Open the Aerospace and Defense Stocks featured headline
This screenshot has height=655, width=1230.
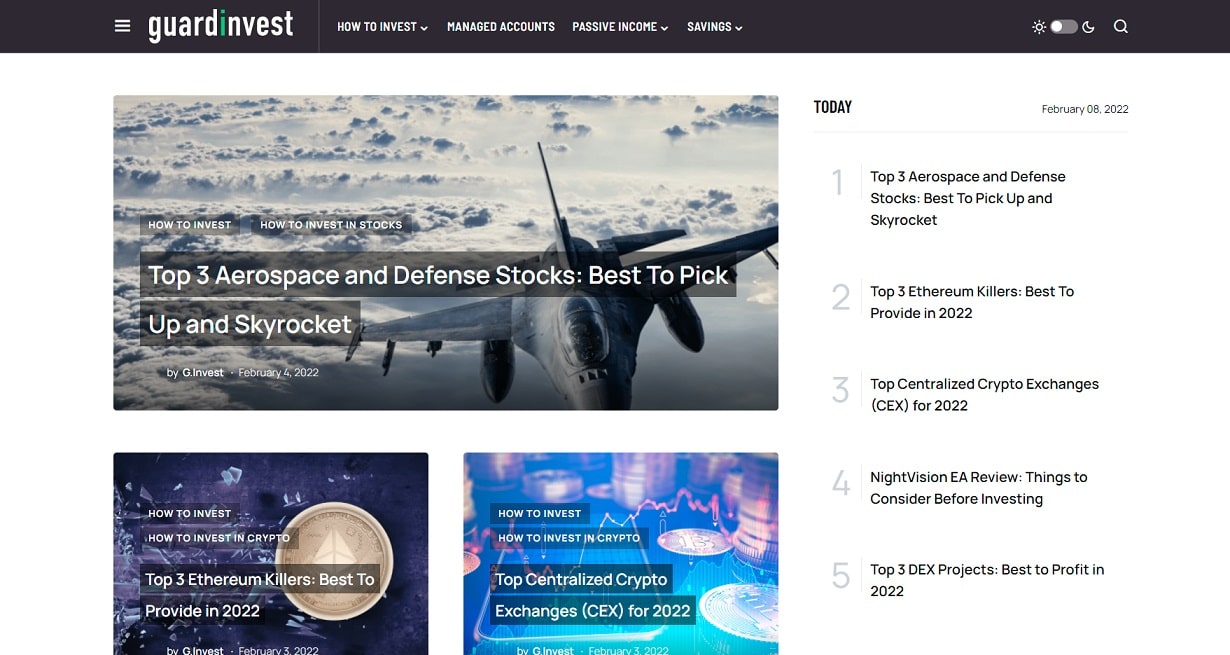coord(438,299)
